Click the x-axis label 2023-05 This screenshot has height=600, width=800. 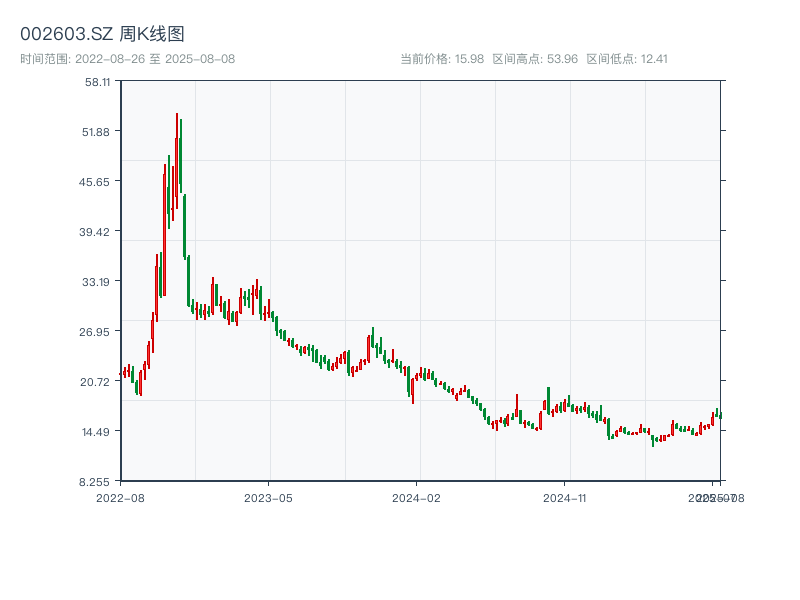pos(268,498)
